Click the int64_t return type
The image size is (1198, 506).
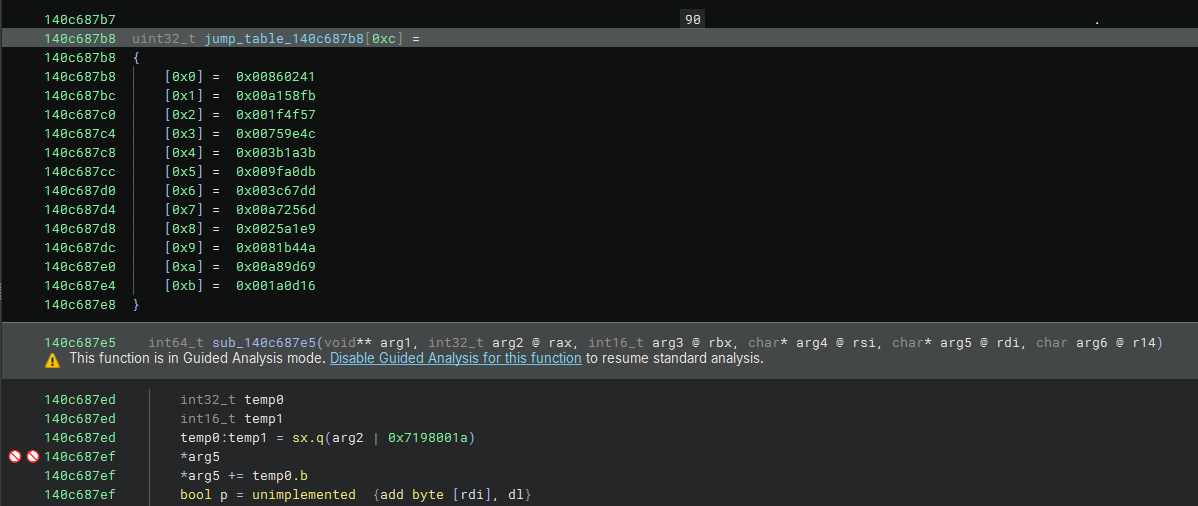[x=176, y=343]
